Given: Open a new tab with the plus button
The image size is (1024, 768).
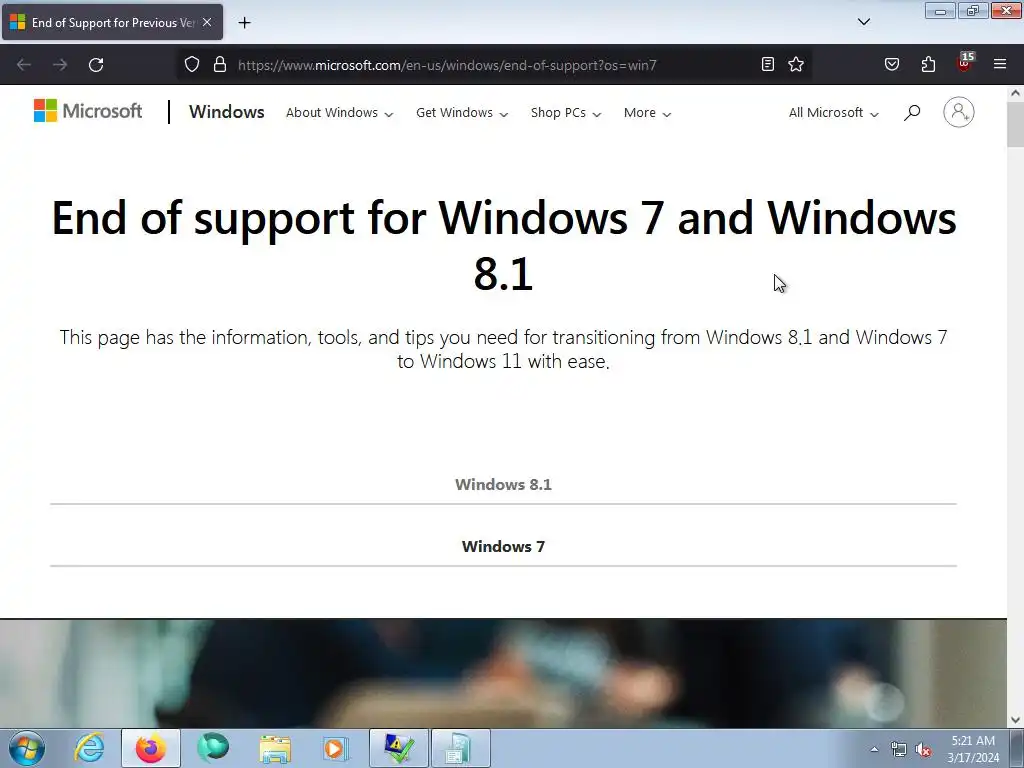Looking at the screenshot, I should 244,23.
